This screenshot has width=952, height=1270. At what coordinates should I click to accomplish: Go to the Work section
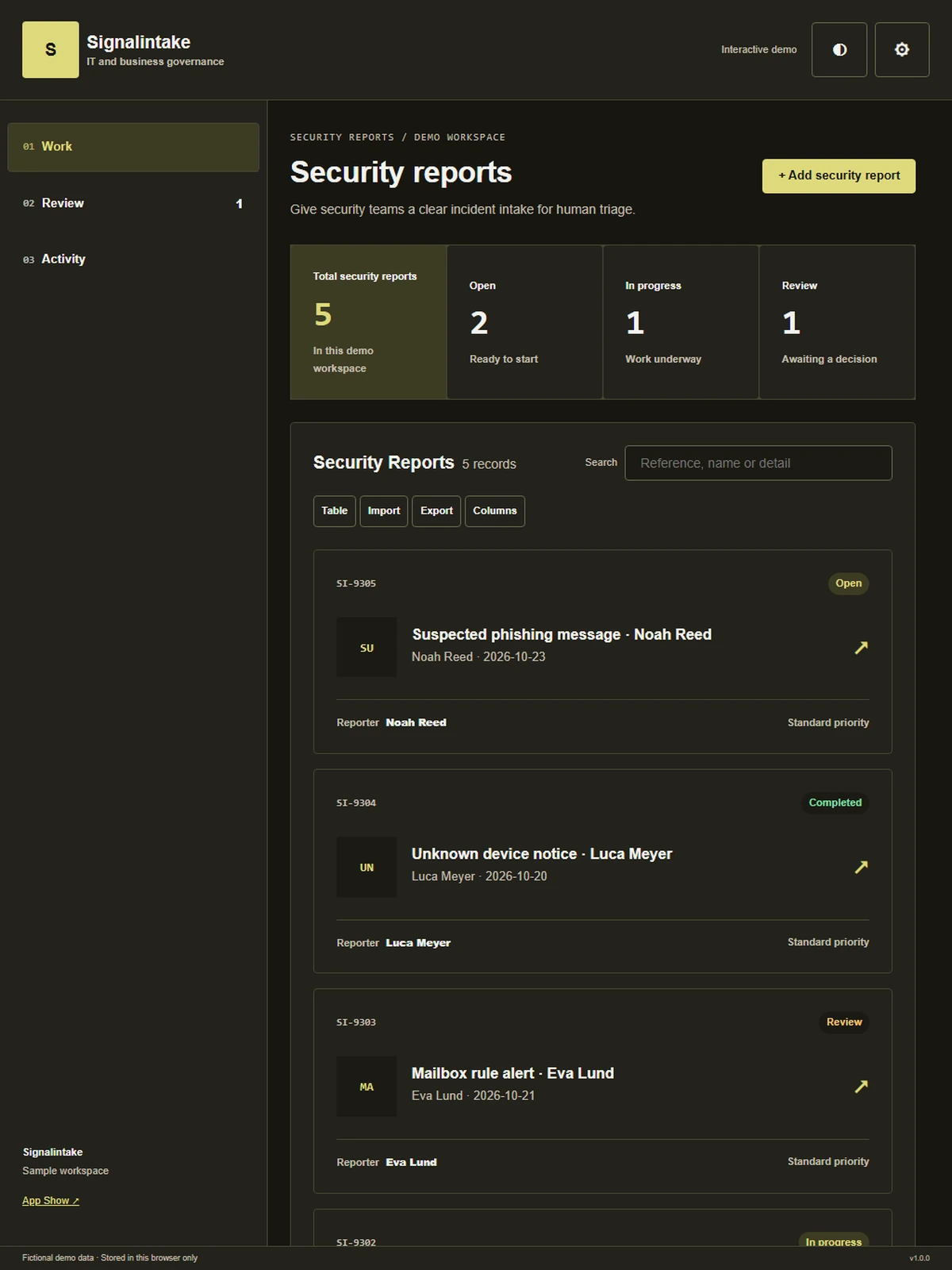click(x=133, y=147)
